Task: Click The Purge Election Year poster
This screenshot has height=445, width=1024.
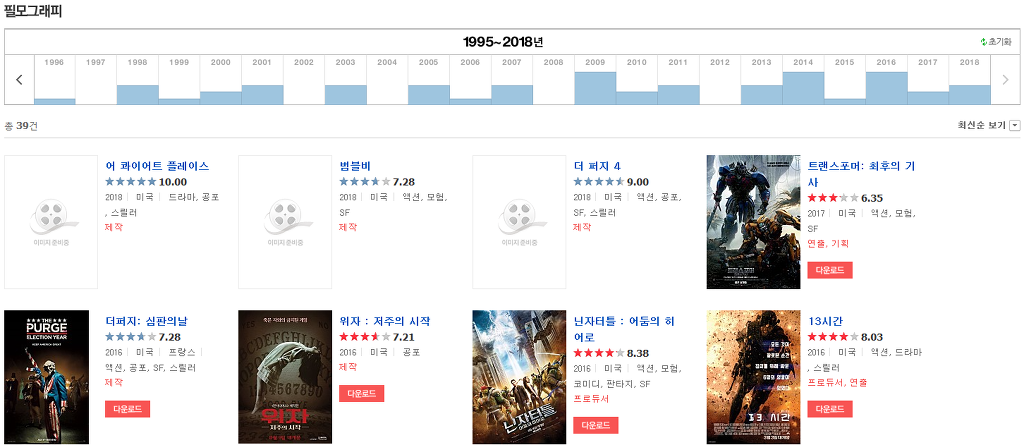Action: coord(46,378)
